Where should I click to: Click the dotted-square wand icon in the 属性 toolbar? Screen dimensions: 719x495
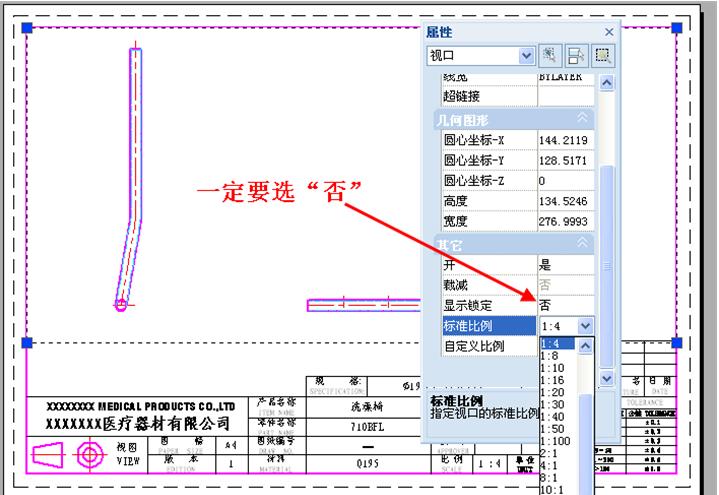tap(550, 56)
